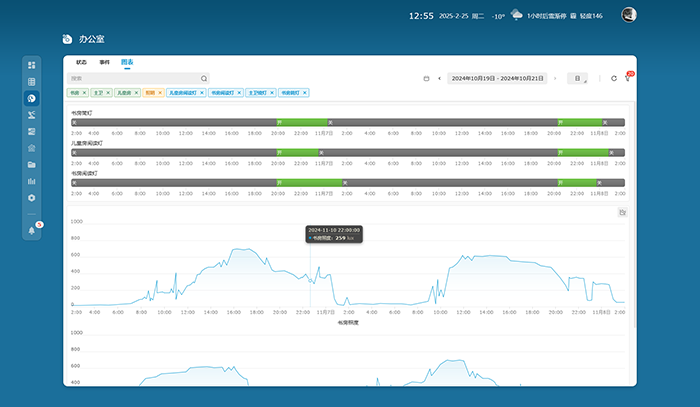Expand the 日 time unit dropdown
This screenshot has width=700, height=407.
point(579,78)
